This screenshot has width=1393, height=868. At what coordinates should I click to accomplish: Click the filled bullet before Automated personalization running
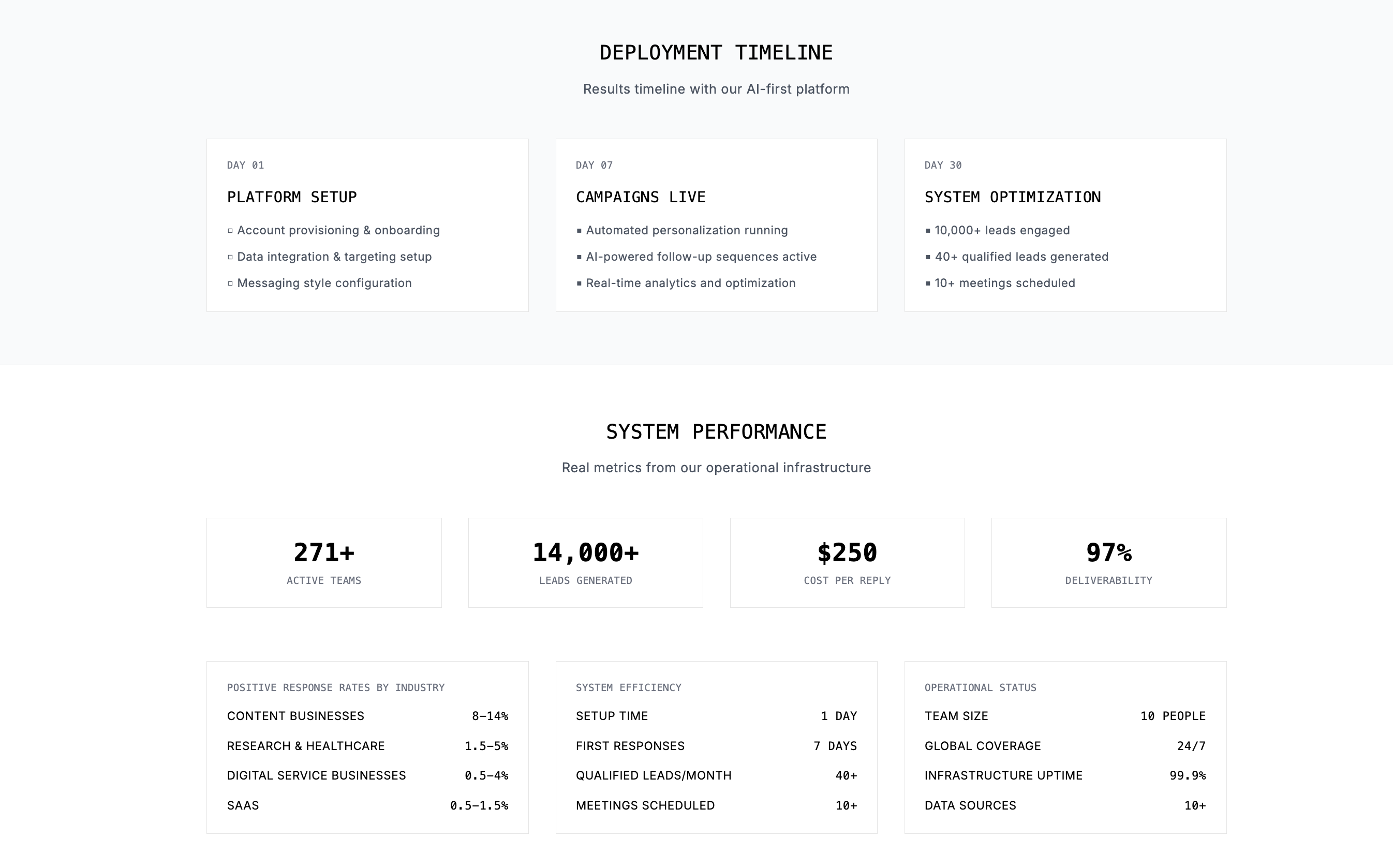[x=579, y=231]
